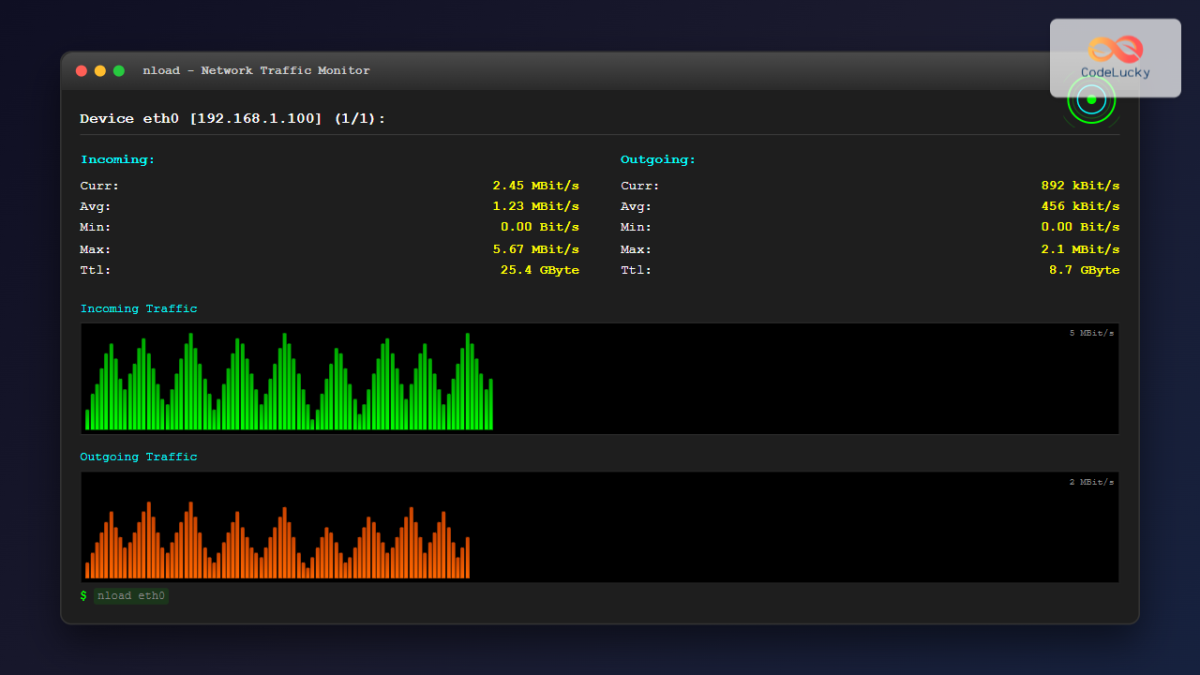Click the nload eth0 command text

[x=131, y=596]
